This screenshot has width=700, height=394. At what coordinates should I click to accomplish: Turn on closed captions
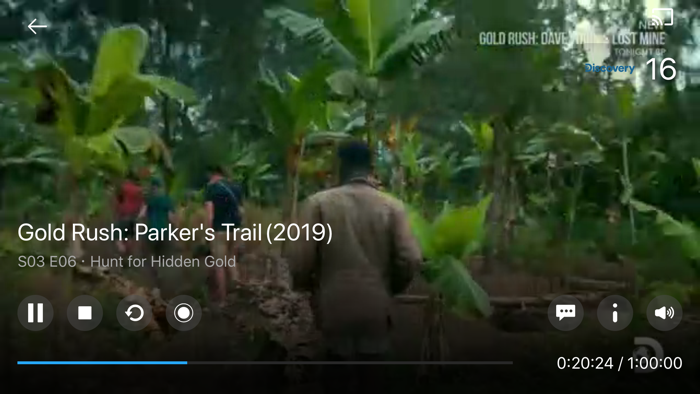pyautogui.click(x=566, y=313)
